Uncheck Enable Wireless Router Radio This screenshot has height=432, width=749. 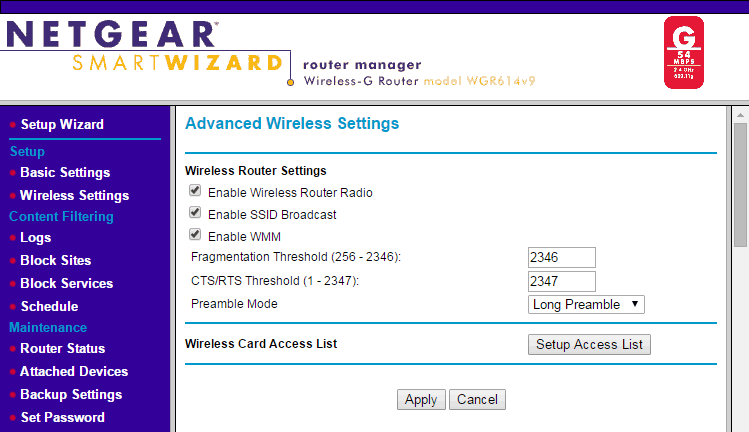click(x=195, y=191)
